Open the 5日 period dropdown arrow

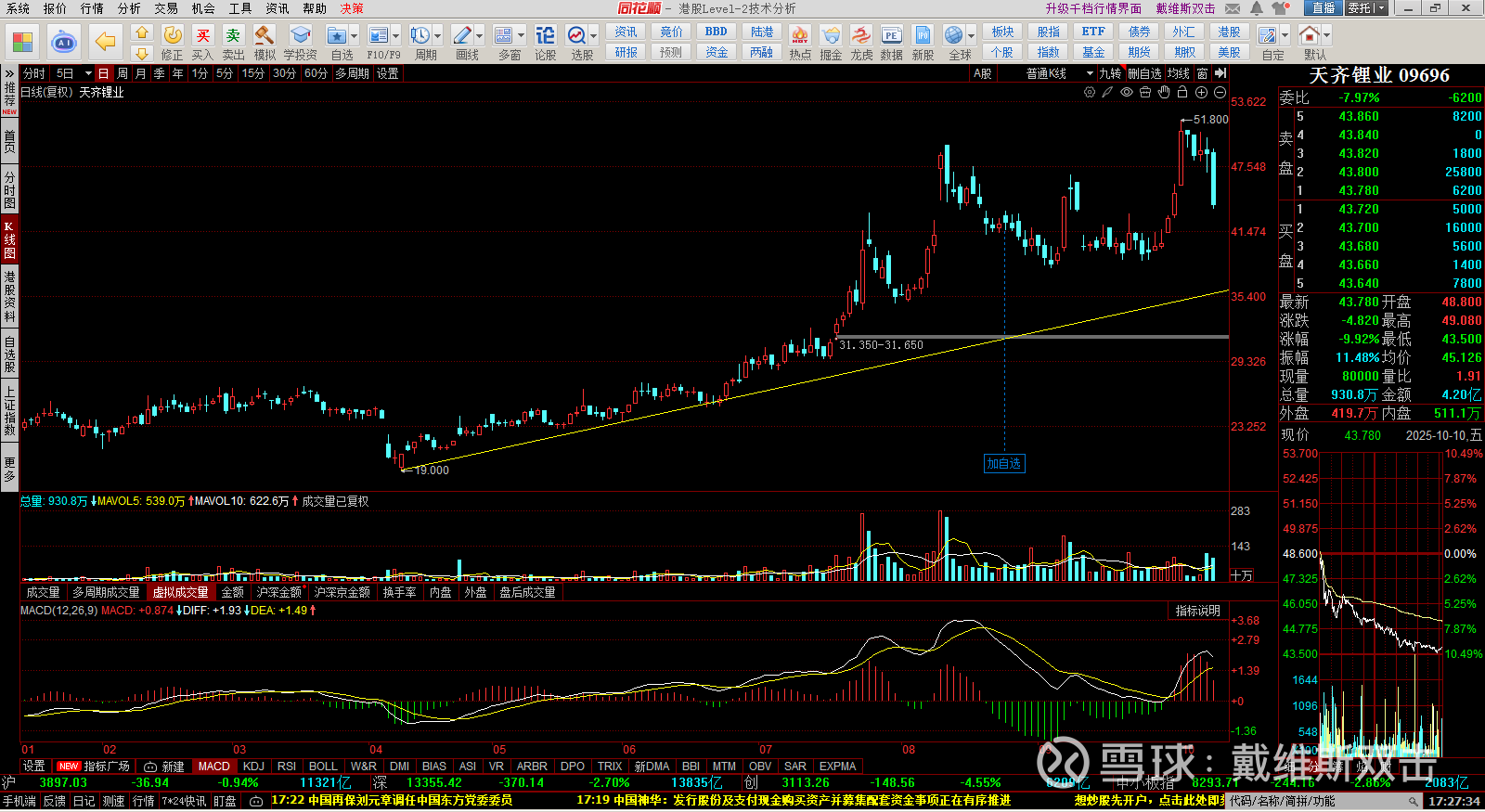click(88, 73)
